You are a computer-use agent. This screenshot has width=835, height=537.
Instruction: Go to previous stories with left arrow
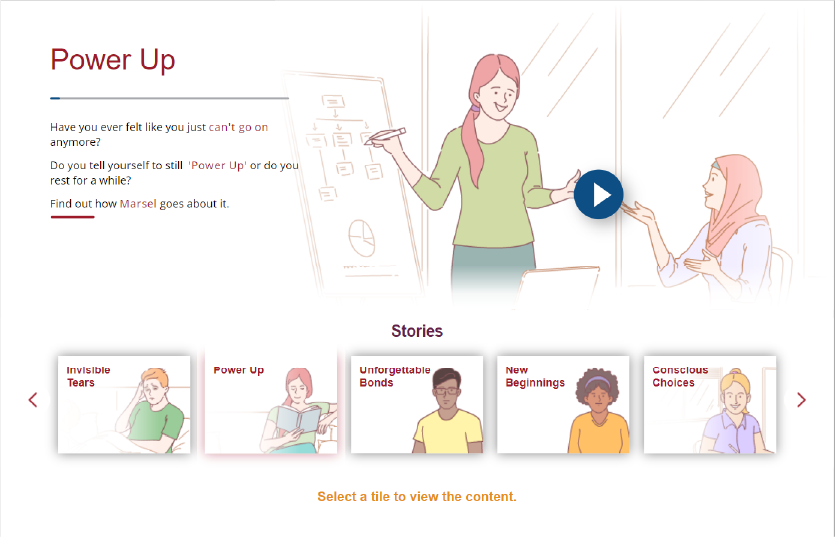click(x=33, y=400)
